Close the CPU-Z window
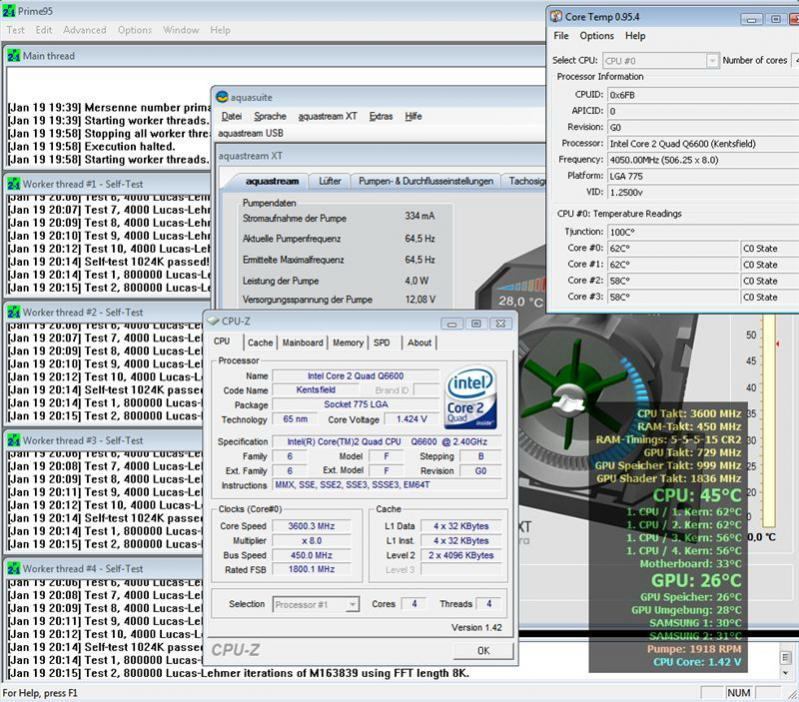 (500, 323)
